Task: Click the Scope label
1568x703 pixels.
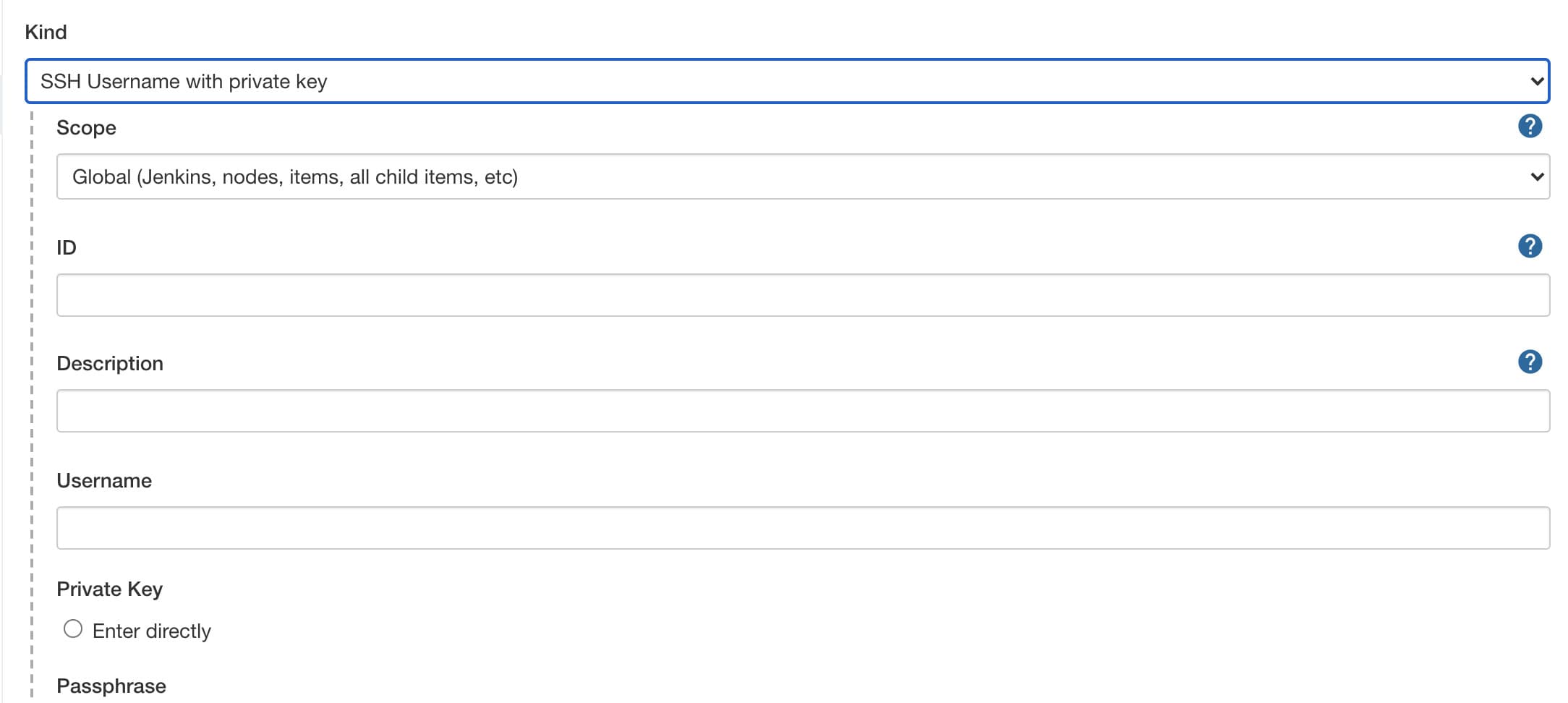Action: pyautogui.click(x=86, y=128)
